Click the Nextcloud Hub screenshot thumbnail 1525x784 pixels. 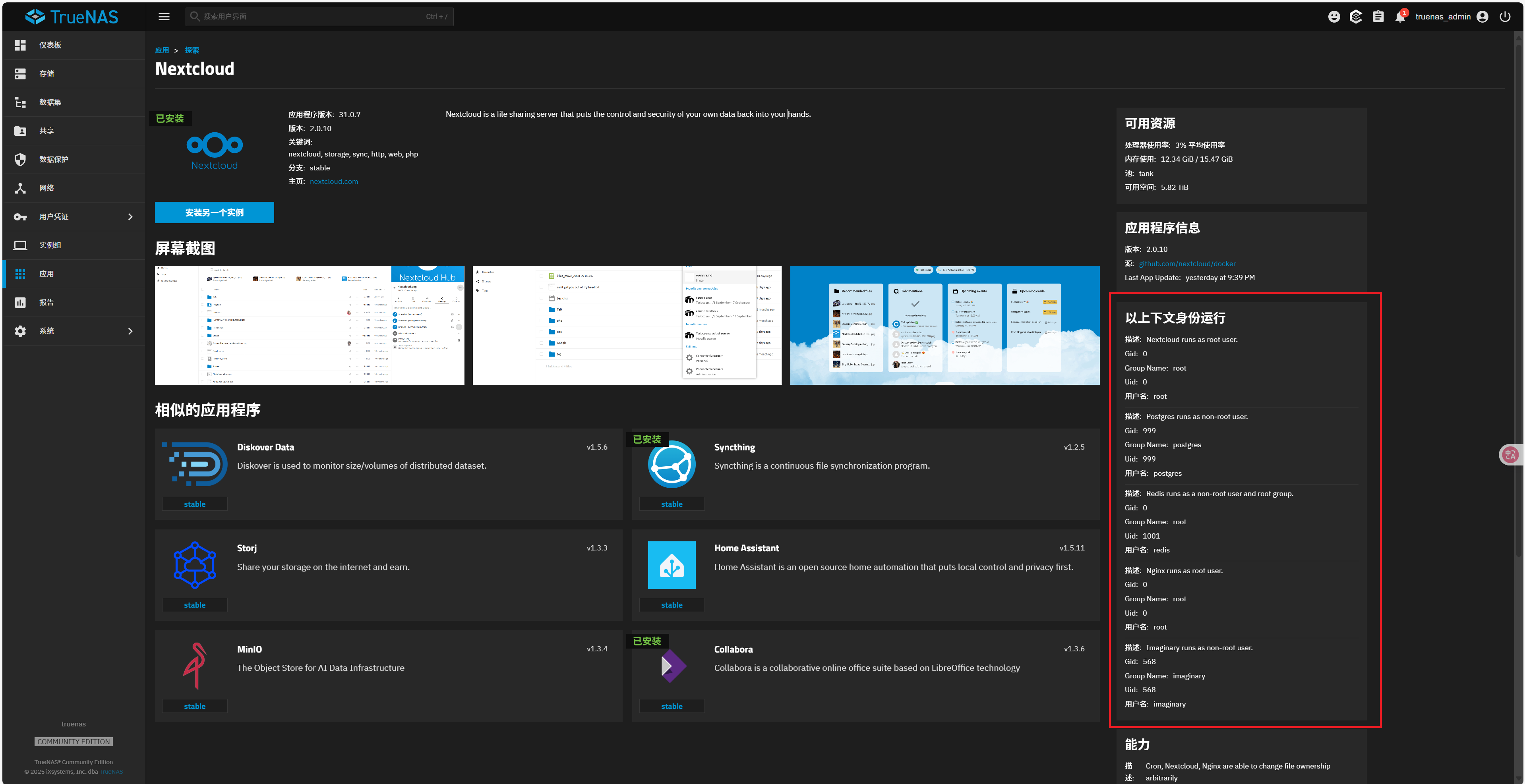point(309,325)
